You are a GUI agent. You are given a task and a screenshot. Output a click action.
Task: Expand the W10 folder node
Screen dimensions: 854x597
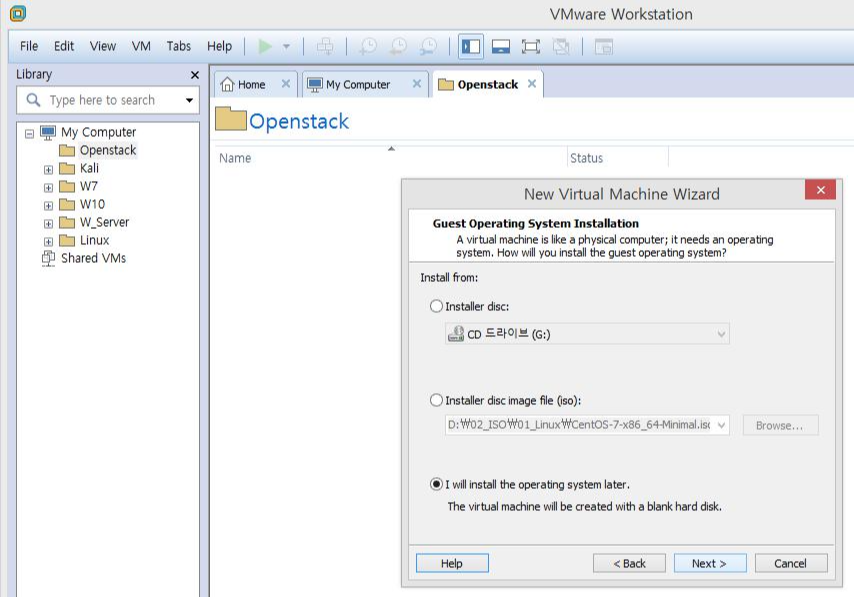pos(48,205)
